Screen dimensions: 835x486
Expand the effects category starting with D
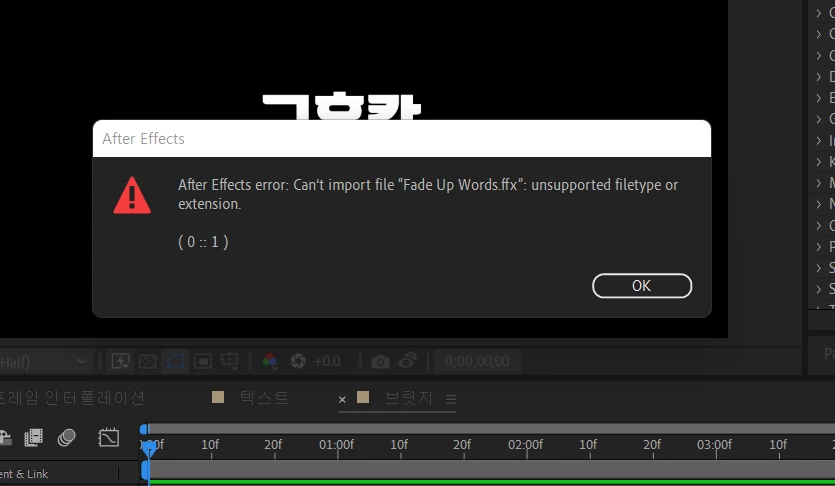coord(818,77)
